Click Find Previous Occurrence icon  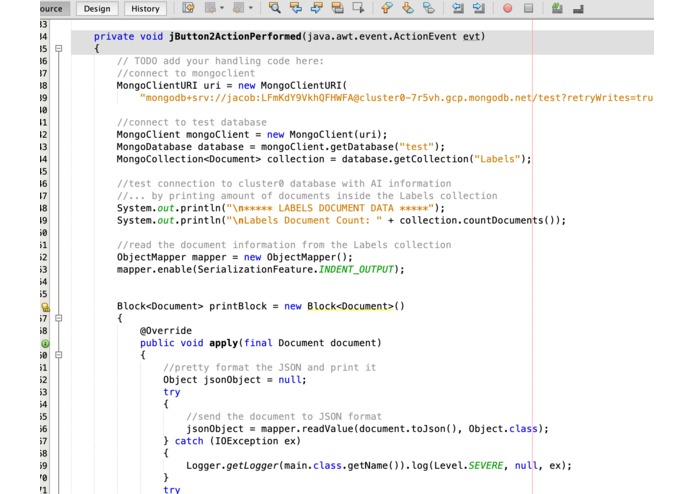coord(295,8)
